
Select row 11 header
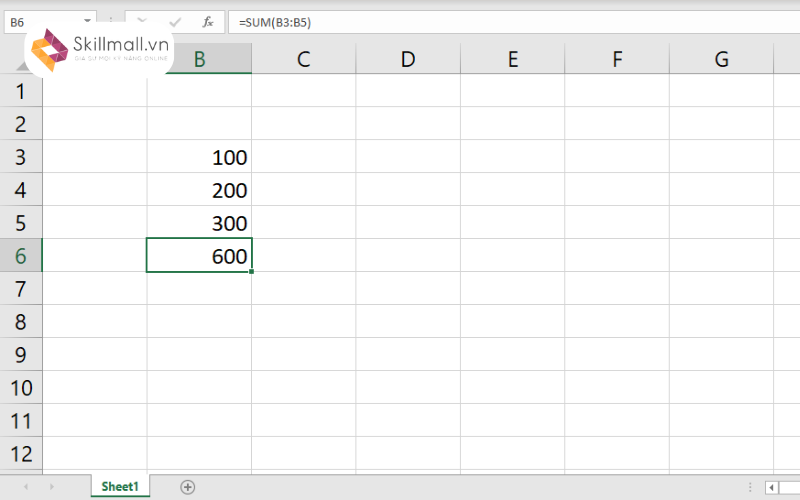21,420
